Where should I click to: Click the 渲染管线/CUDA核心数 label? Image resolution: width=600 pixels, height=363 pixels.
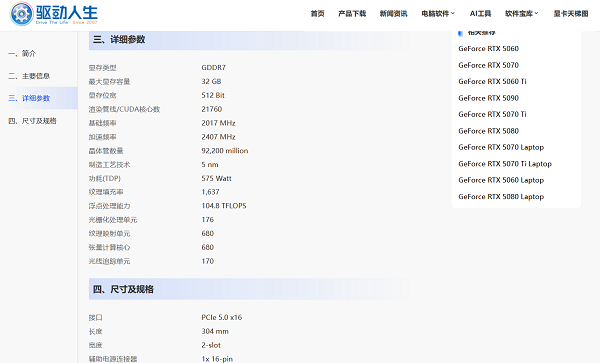pos(124,109)
